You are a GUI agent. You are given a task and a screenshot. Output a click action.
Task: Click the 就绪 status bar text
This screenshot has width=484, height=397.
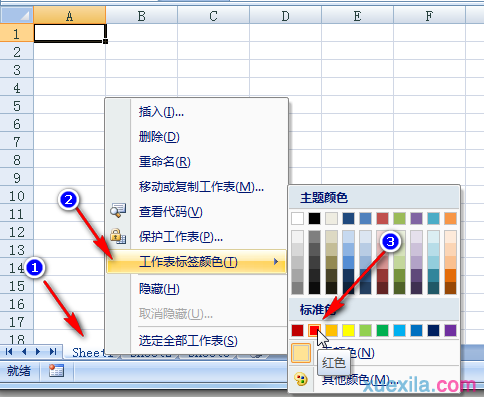click(19, 371)
